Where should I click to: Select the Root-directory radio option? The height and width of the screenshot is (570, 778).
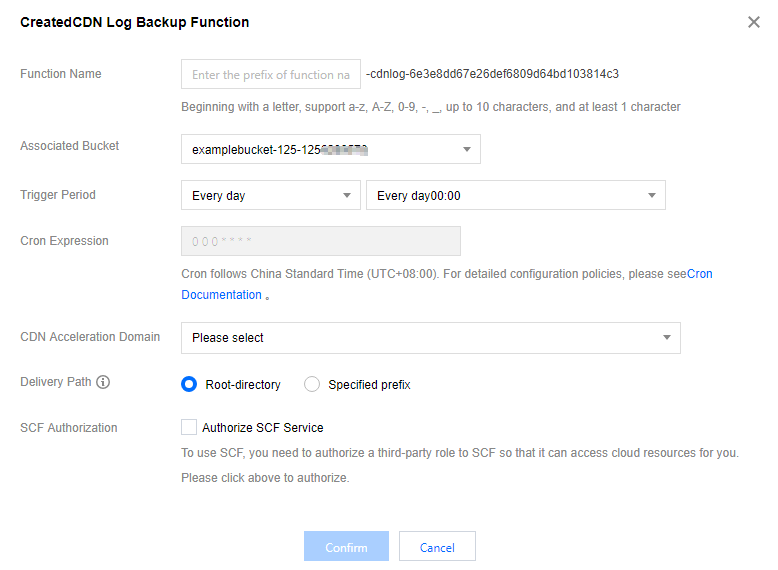click(x=189, y=384)
